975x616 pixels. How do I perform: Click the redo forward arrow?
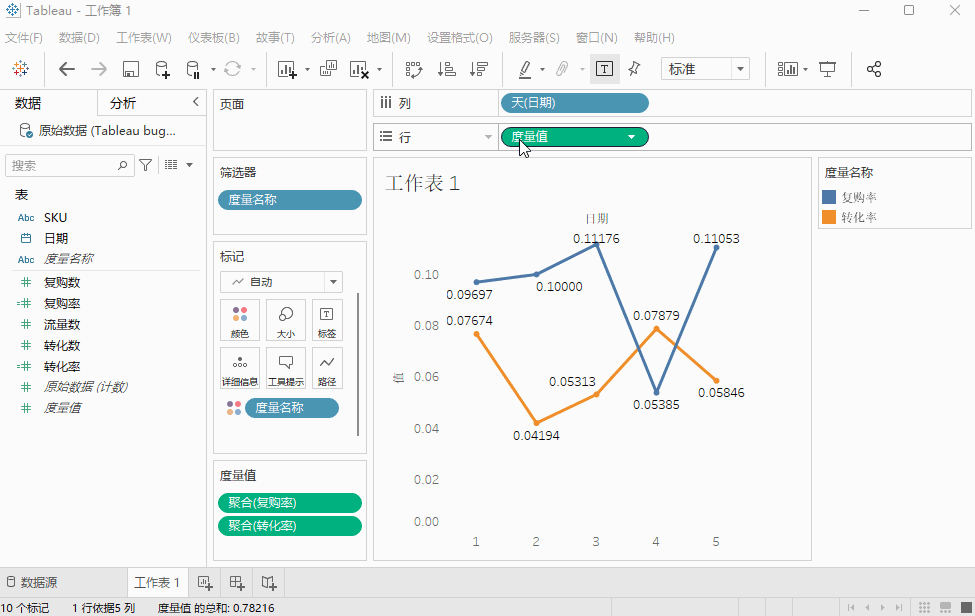(x=99, y=69)
